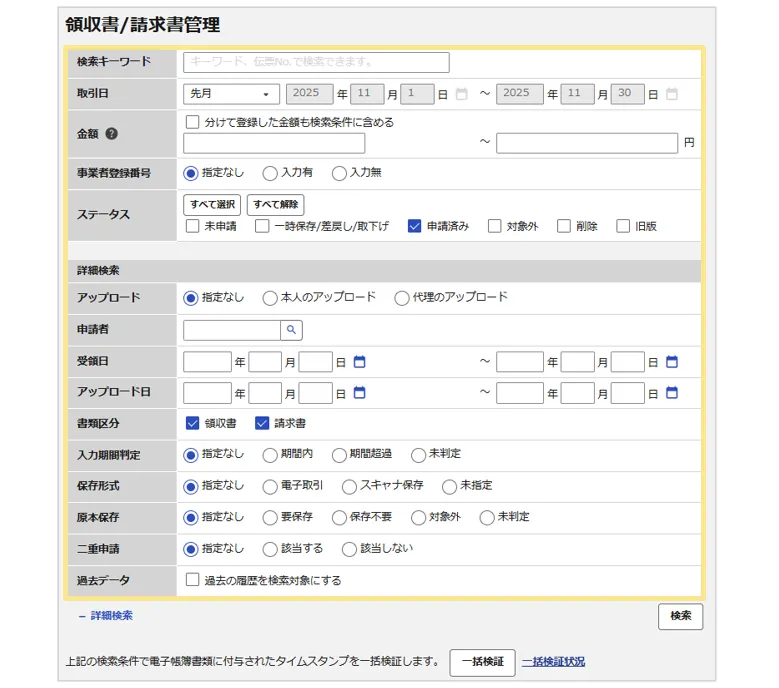The image size is (779, 688).
Task: Collapse the 詳細検索 section link
Action: click(x=106, y=616)
